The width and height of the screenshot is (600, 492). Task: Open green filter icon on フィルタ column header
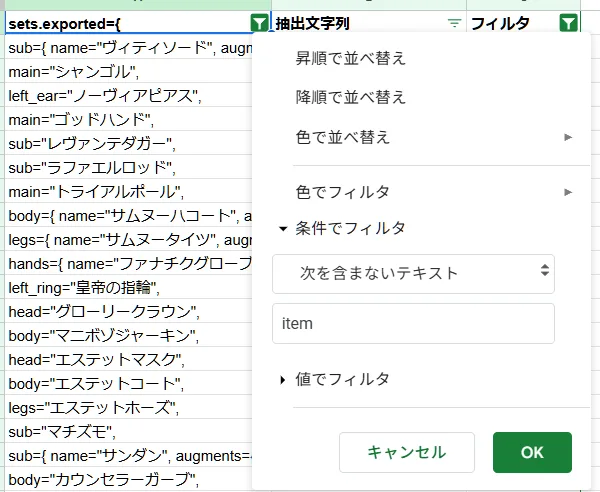tap(568, 23)
